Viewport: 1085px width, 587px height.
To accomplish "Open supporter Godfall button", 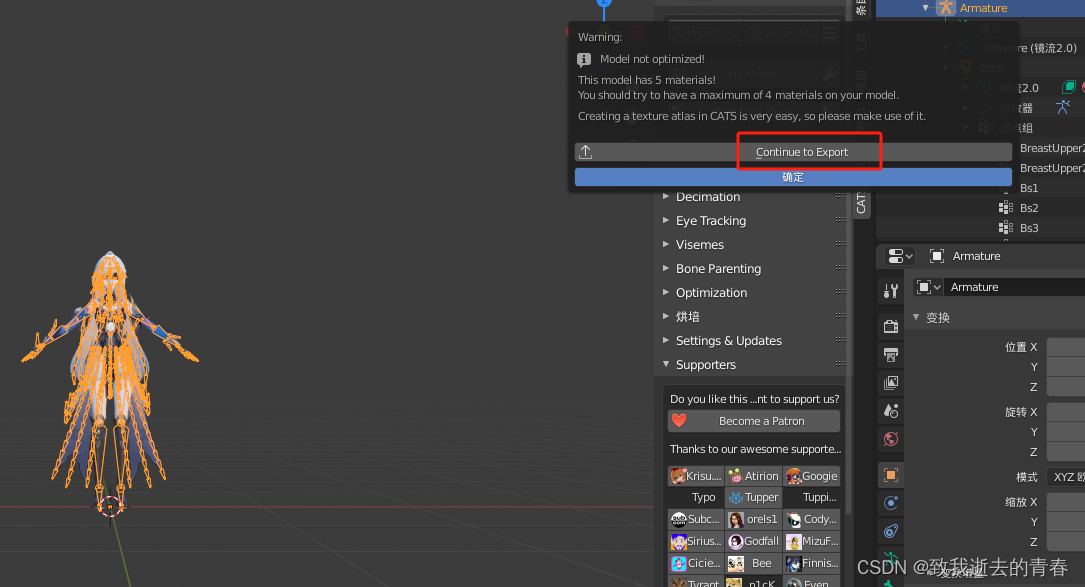I will [x=754, y=541].
